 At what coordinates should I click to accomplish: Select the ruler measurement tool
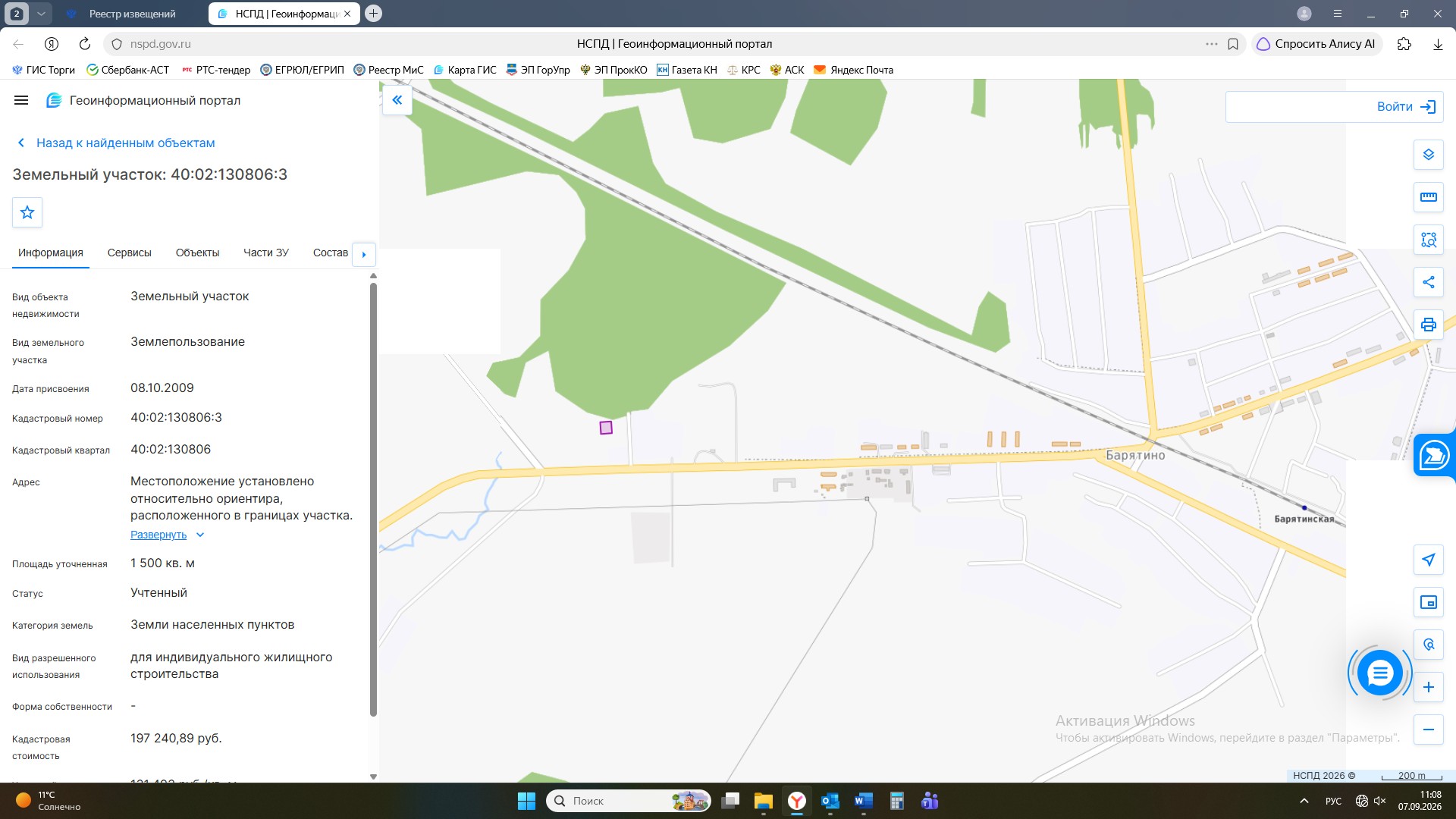pos(1429,197)
